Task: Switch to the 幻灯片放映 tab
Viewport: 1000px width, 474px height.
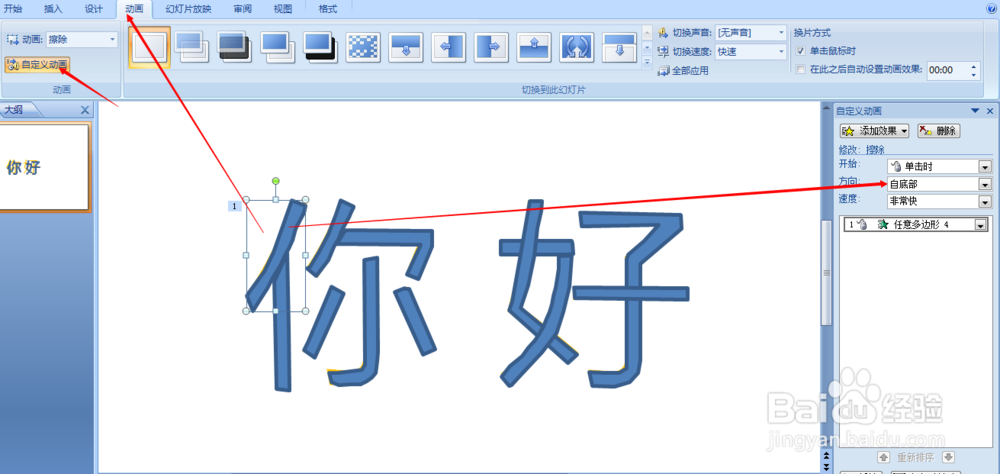Action: click(x=189, y=9)
